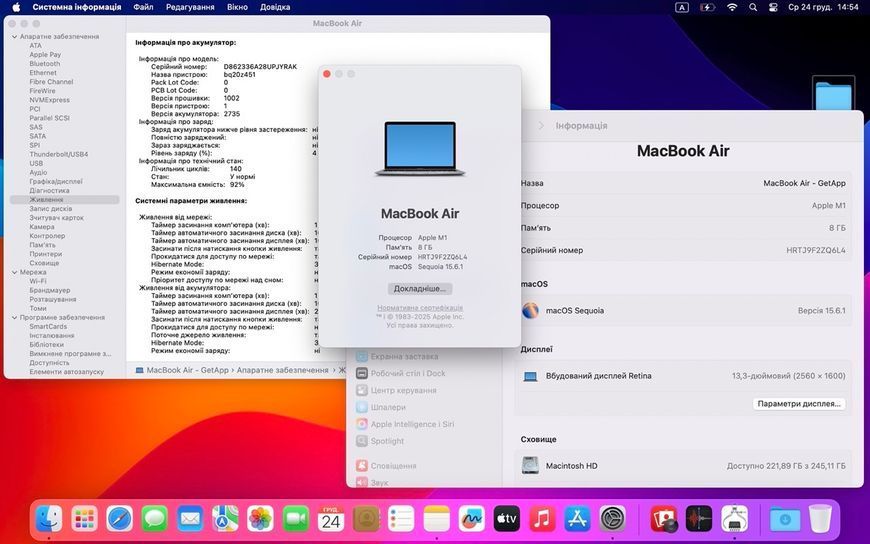
Task: Collapse Мережа tree section
Action: tap(14, 273)
